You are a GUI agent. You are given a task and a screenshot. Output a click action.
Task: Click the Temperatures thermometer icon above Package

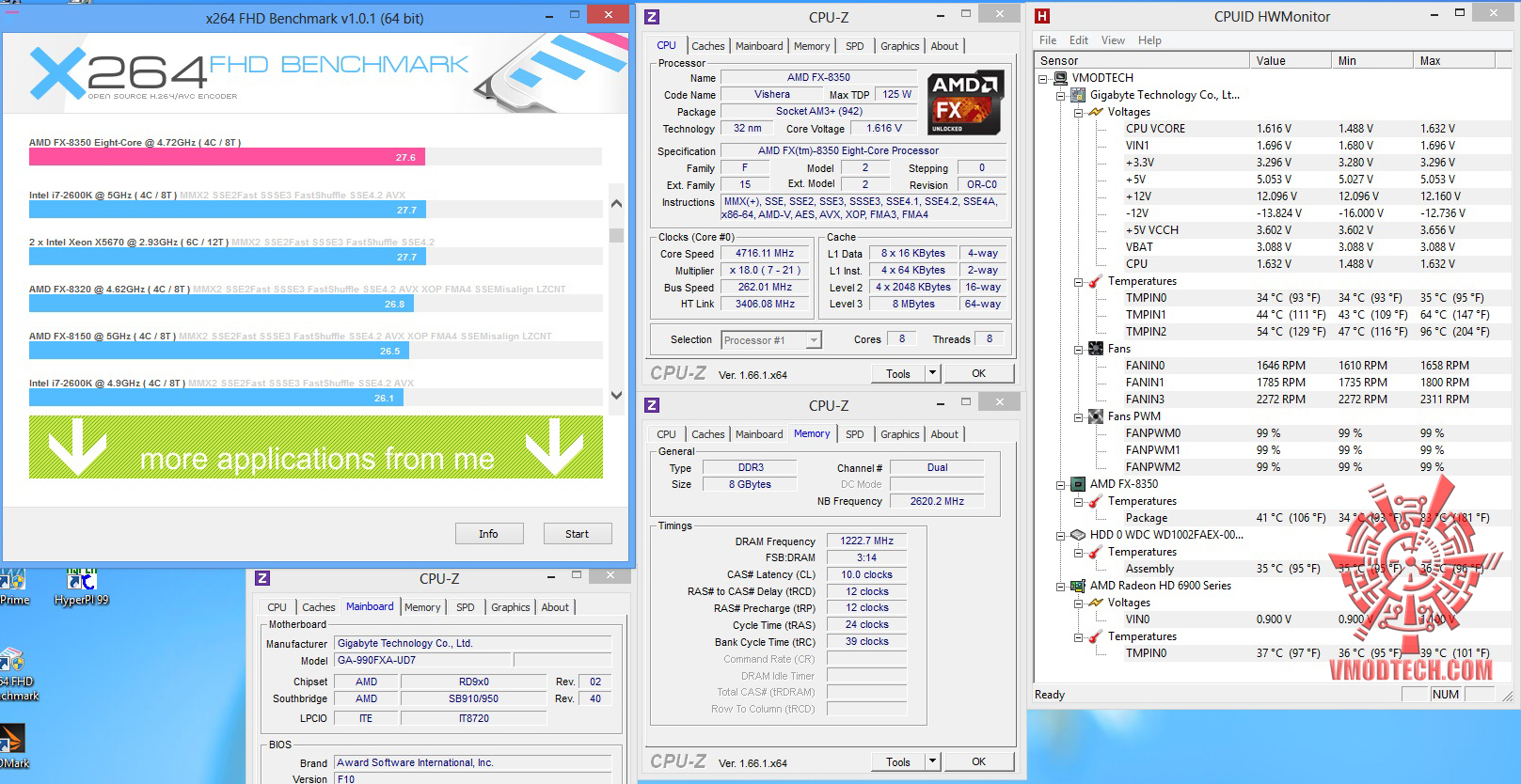[x=1096, y=501]
